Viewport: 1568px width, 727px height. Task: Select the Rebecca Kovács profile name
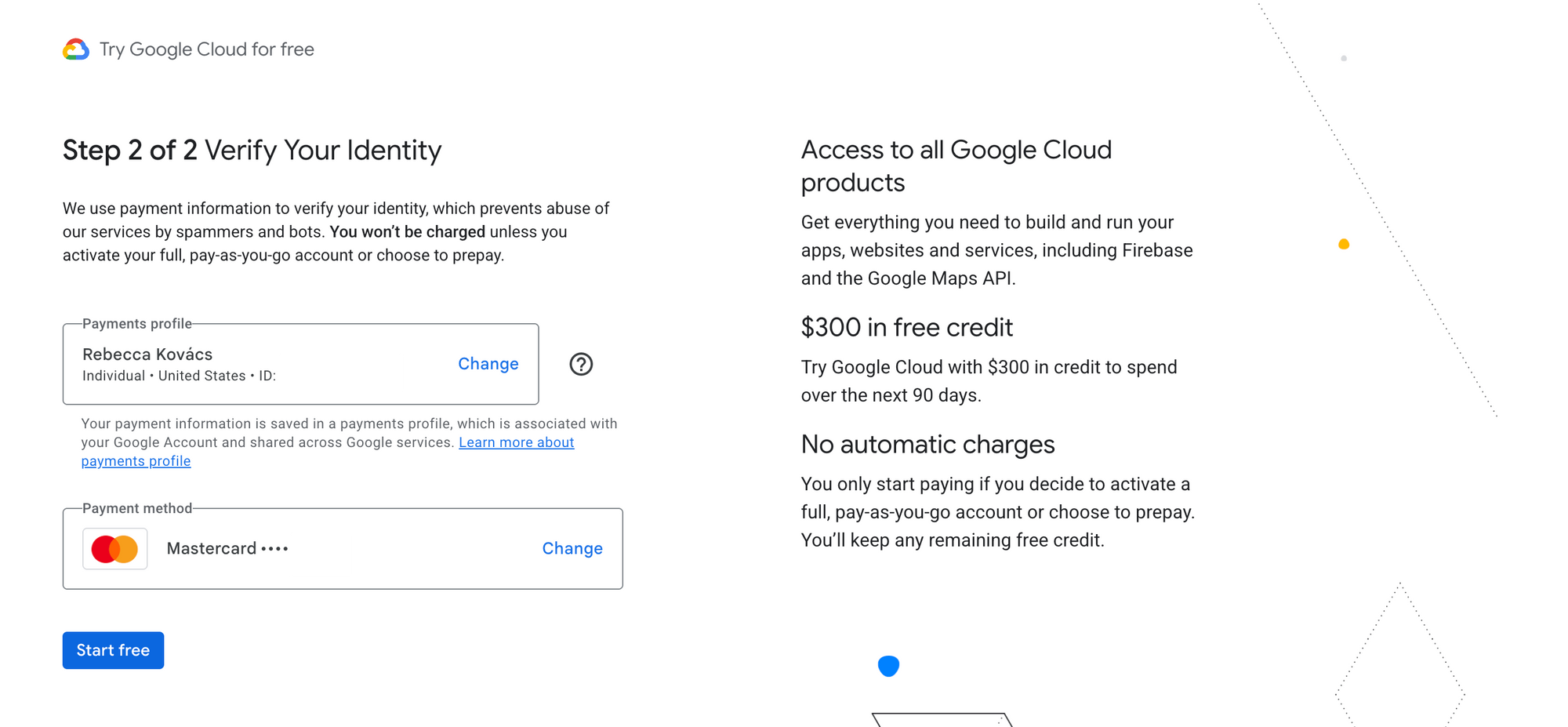click(x=147, y=354)
